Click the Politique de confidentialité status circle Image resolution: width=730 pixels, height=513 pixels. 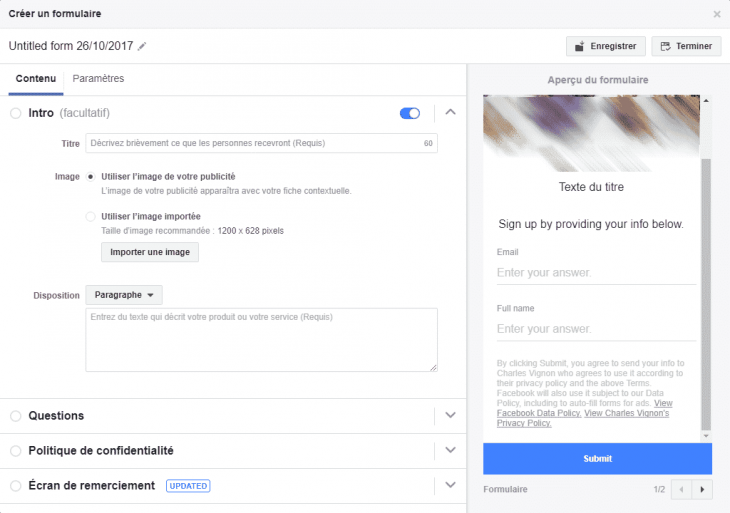(15, 450)
